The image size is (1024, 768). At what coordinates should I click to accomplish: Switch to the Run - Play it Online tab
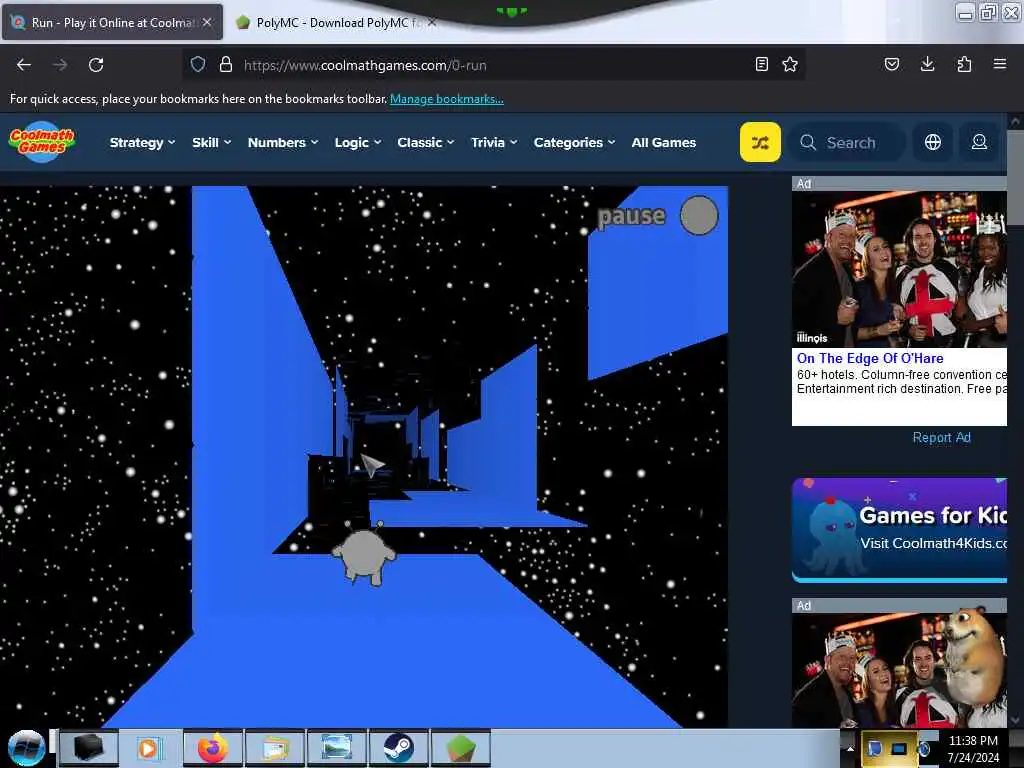point(112,22)
